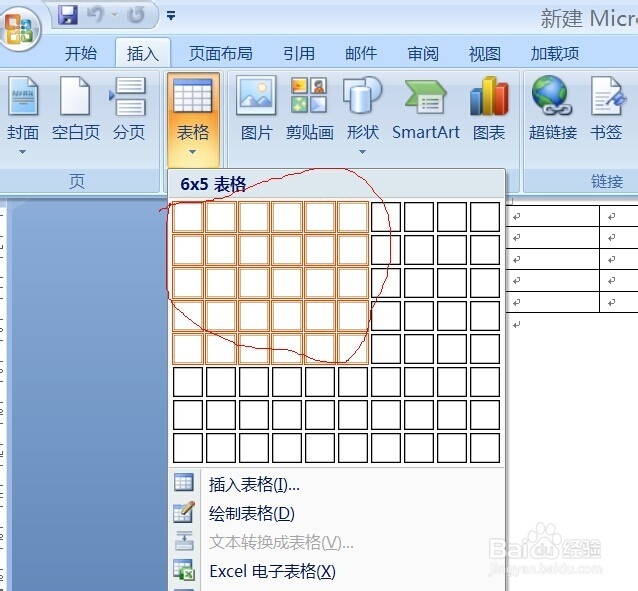Choose 插入表格(I)... from the menu
Viewport: 638px width, 591px height.
pos(336,484)
